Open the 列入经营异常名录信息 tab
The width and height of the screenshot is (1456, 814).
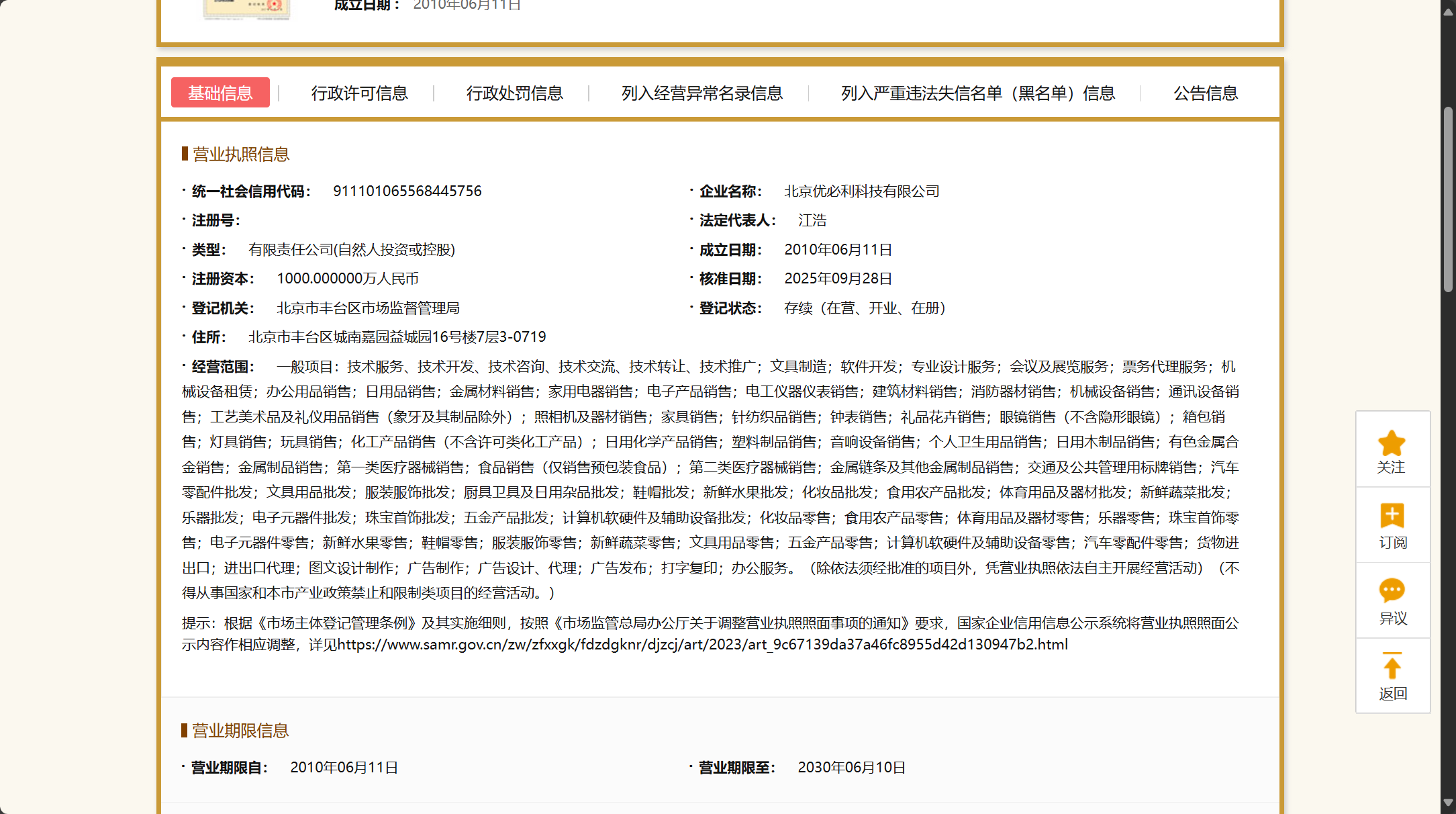tap(701, 93)
